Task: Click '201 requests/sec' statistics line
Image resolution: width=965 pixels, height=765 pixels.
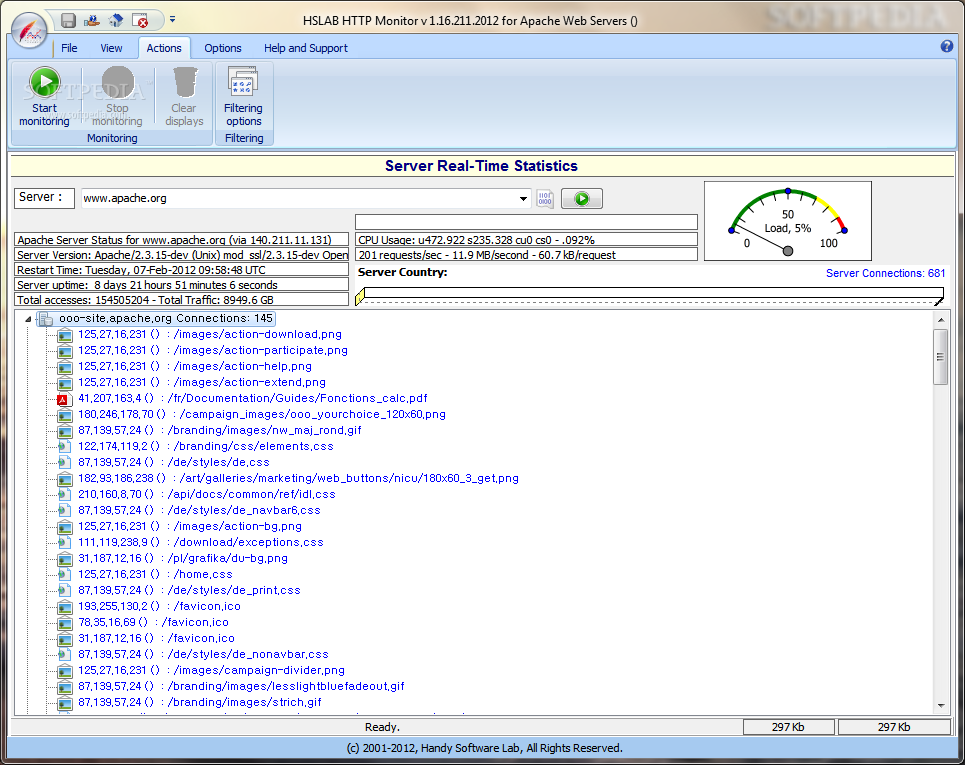Action: pos(527,255)
